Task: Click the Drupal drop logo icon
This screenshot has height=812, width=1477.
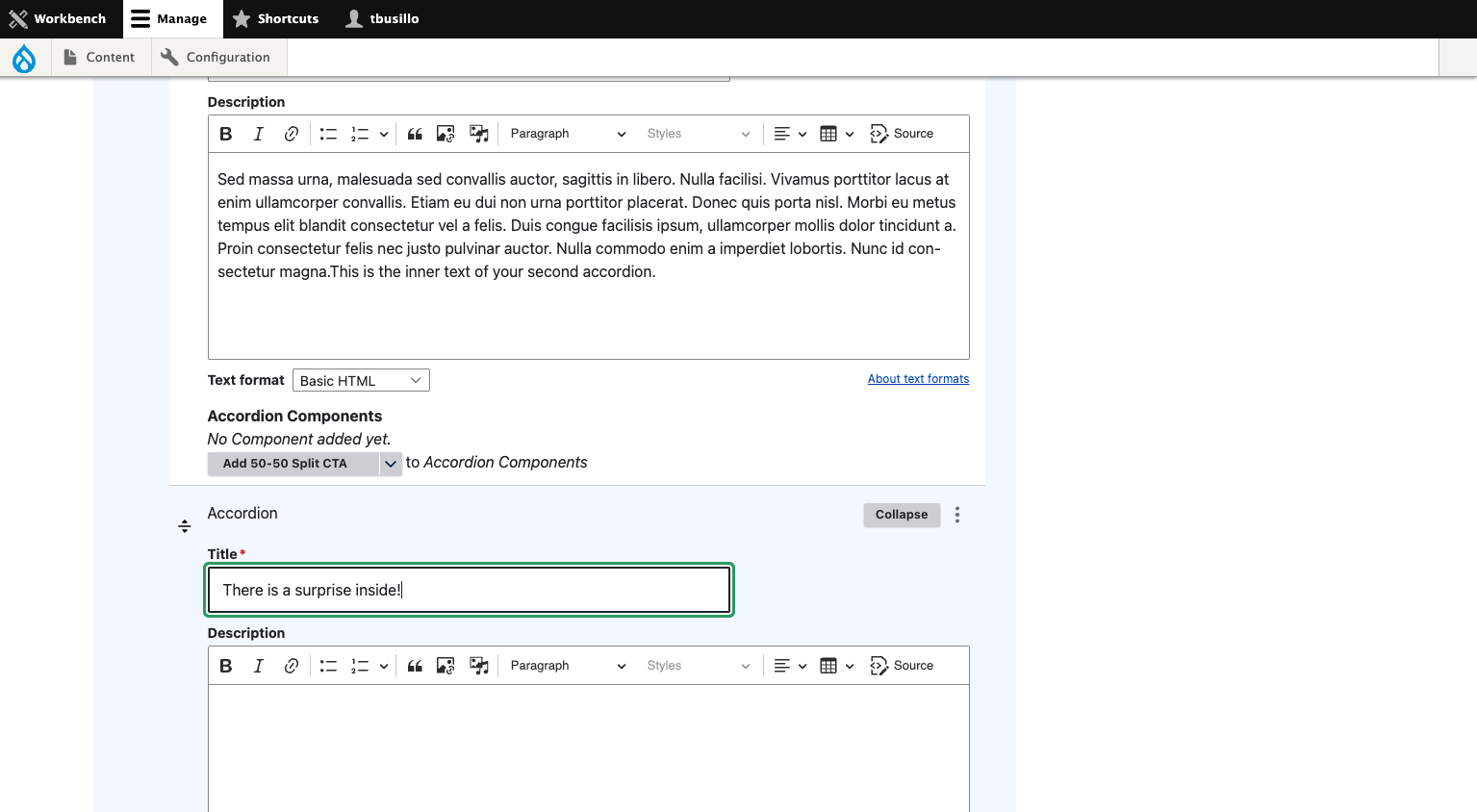Action: click(24, 59)
